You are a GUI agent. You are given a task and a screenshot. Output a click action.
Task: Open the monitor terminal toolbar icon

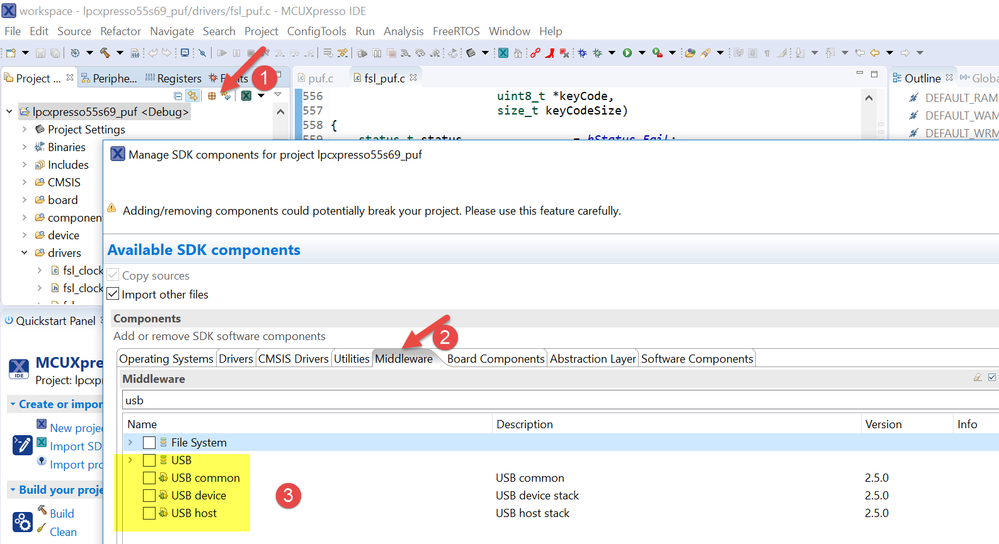coord(185,53)
